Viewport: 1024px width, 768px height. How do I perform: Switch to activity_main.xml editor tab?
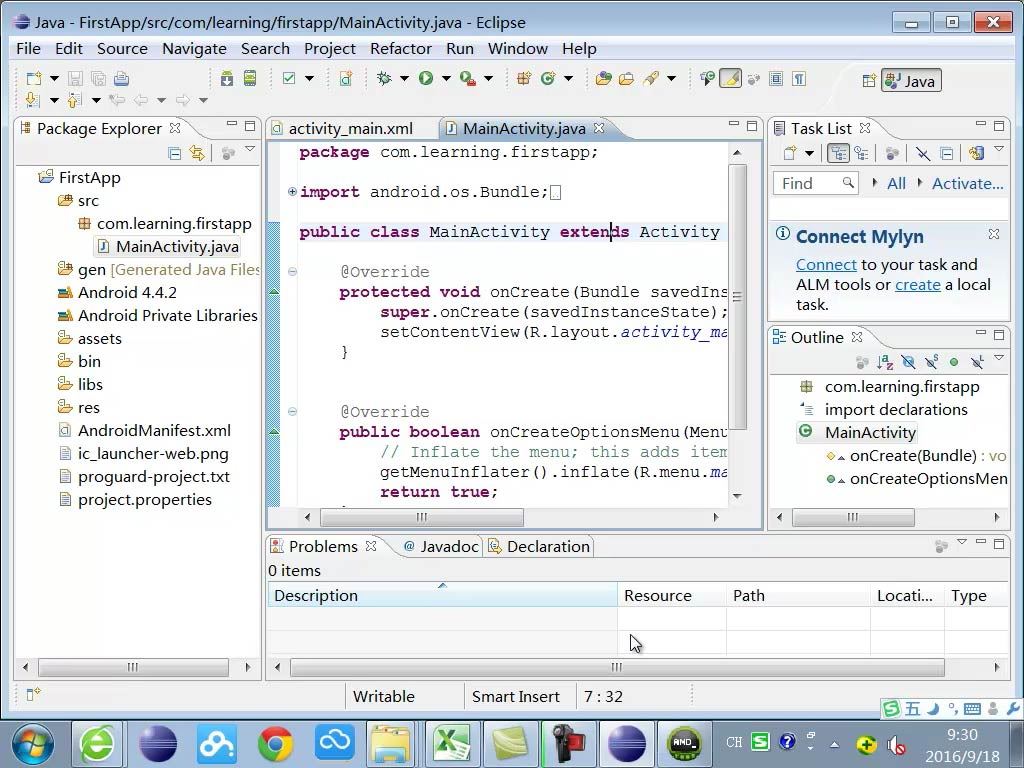350,128
